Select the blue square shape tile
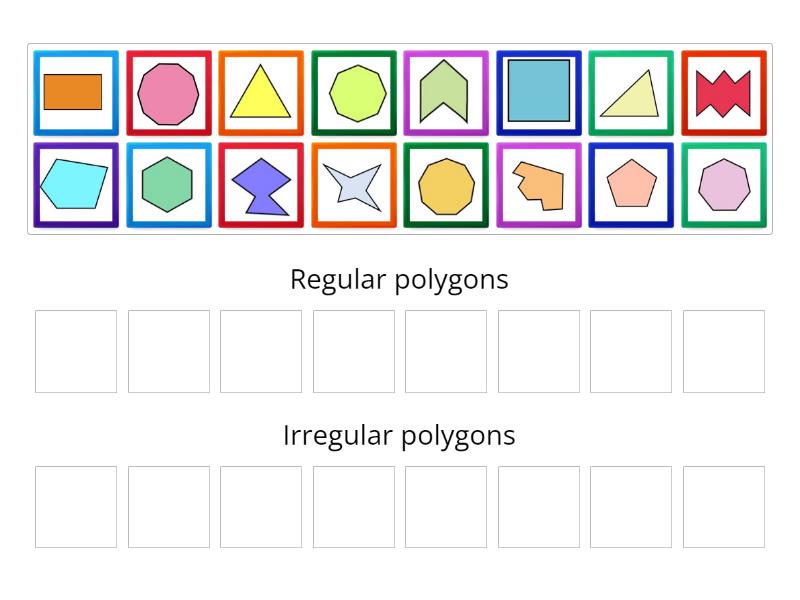800x600 pixels. 538,91
